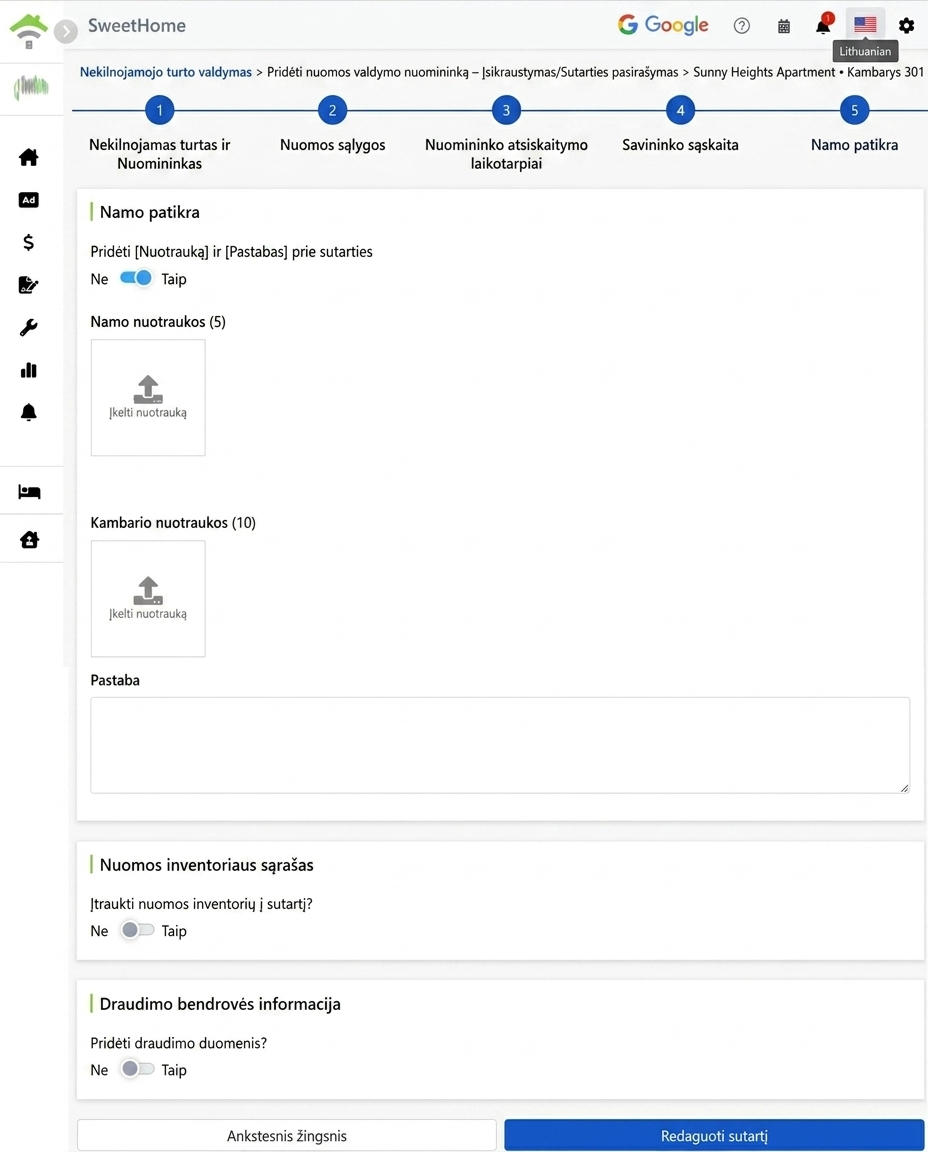Image resolution: width=928 pixels, height=1152 pixels.
Task: Open the contract signing sidebar icon
Action: (29, 284)
